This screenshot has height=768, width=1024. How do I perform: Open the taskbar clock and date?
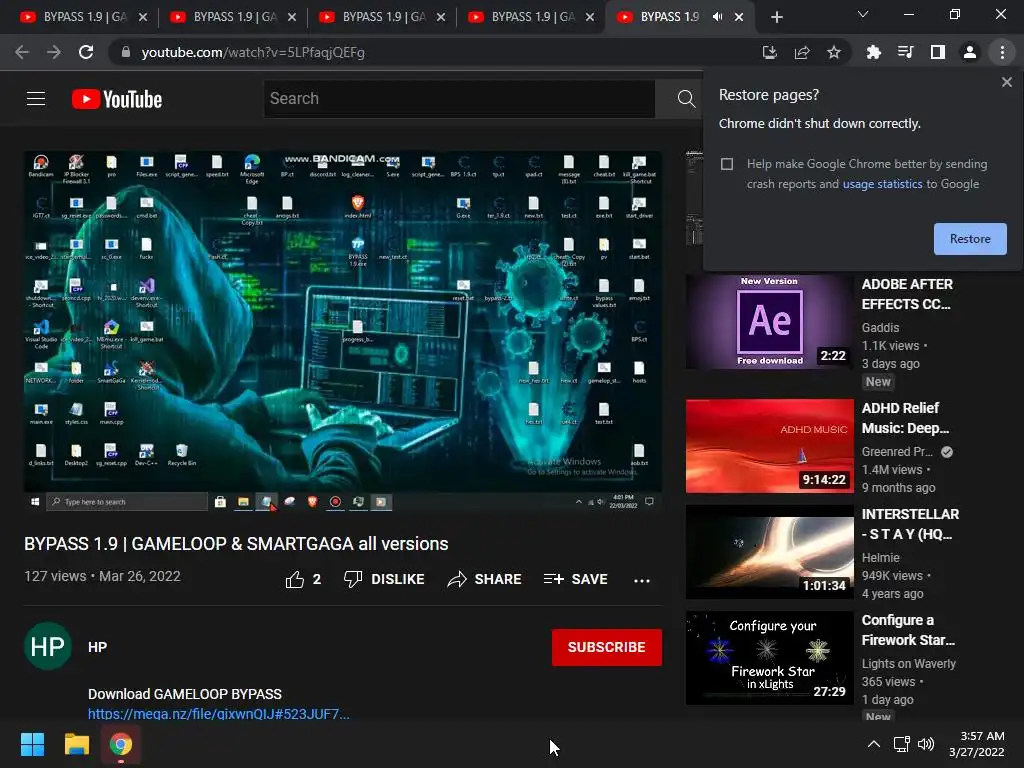pyautogui.click(x=976, y=744)
